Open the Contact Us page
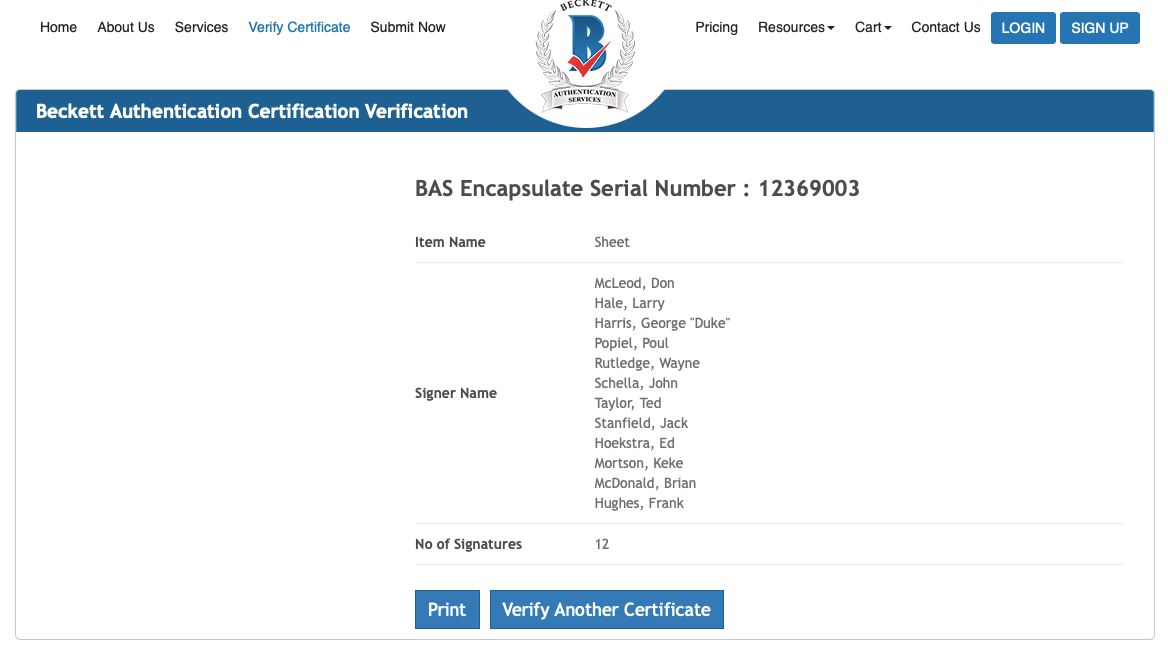The image size is (1168, 652). 945,28
